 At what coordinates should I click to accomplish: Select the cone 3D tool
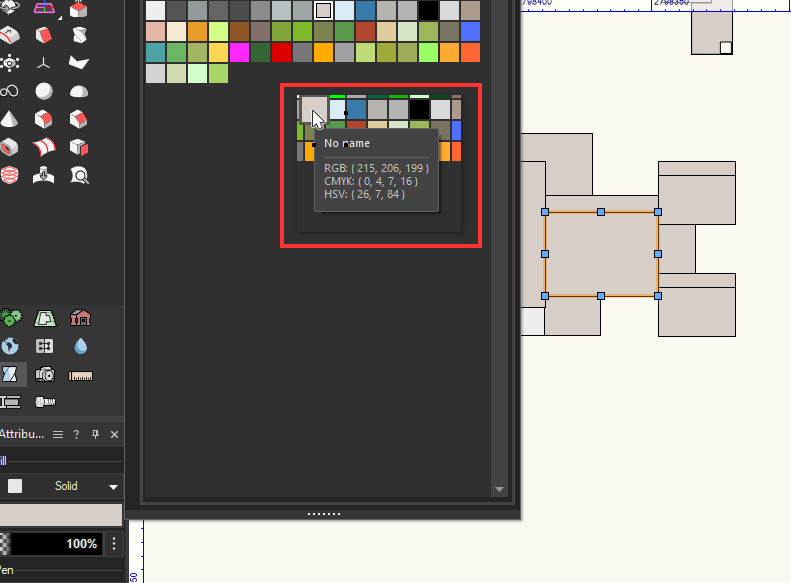(x=10, y=120)
